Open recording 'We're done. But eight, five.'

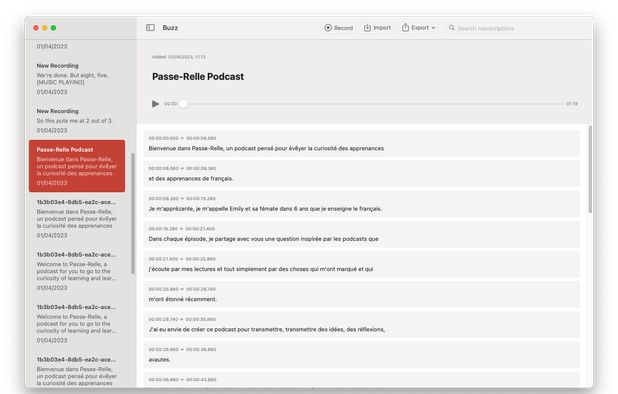pos(77,78)
